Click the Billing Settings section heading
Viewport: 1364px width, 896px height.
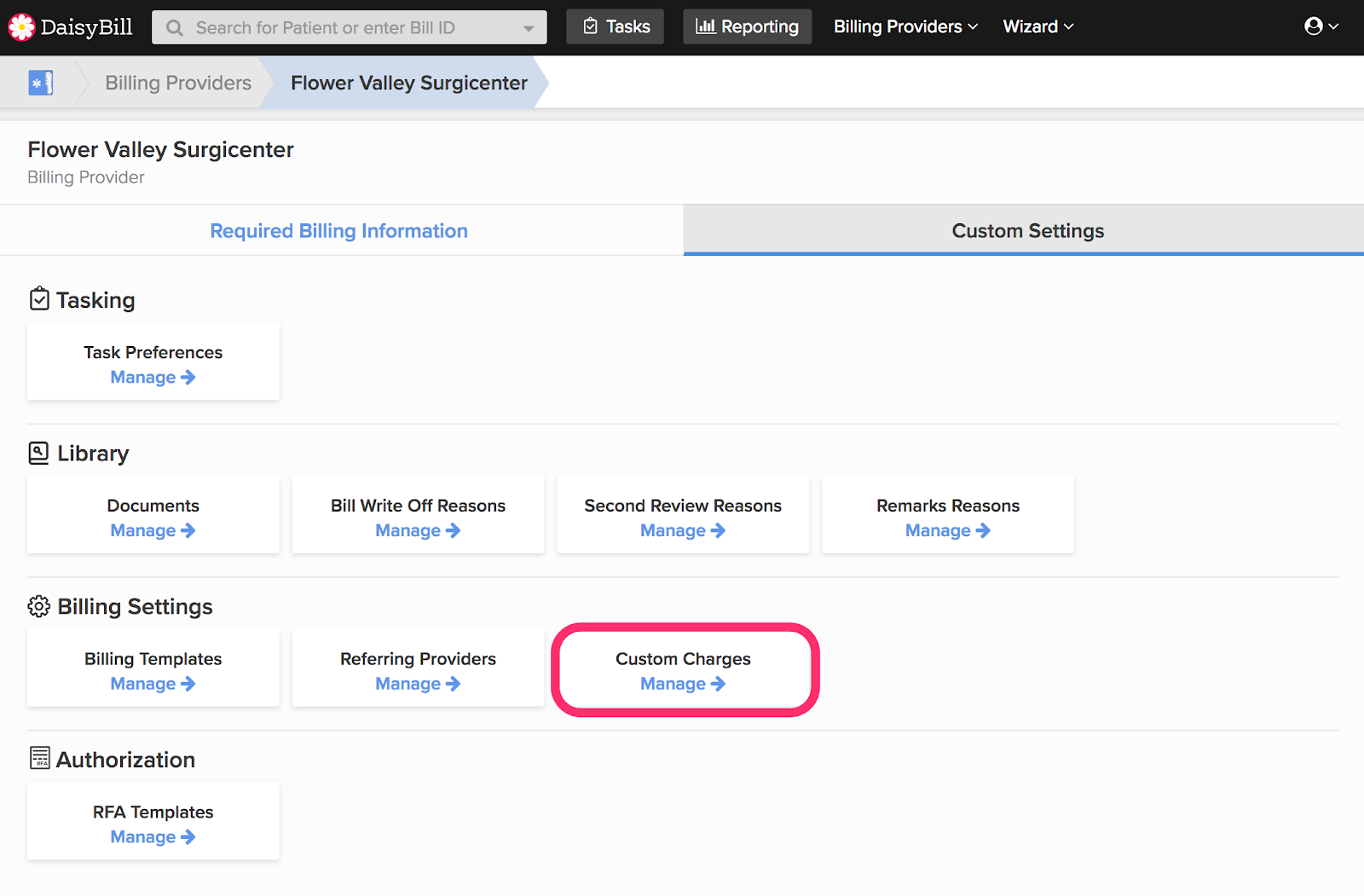tap(135, 606)
